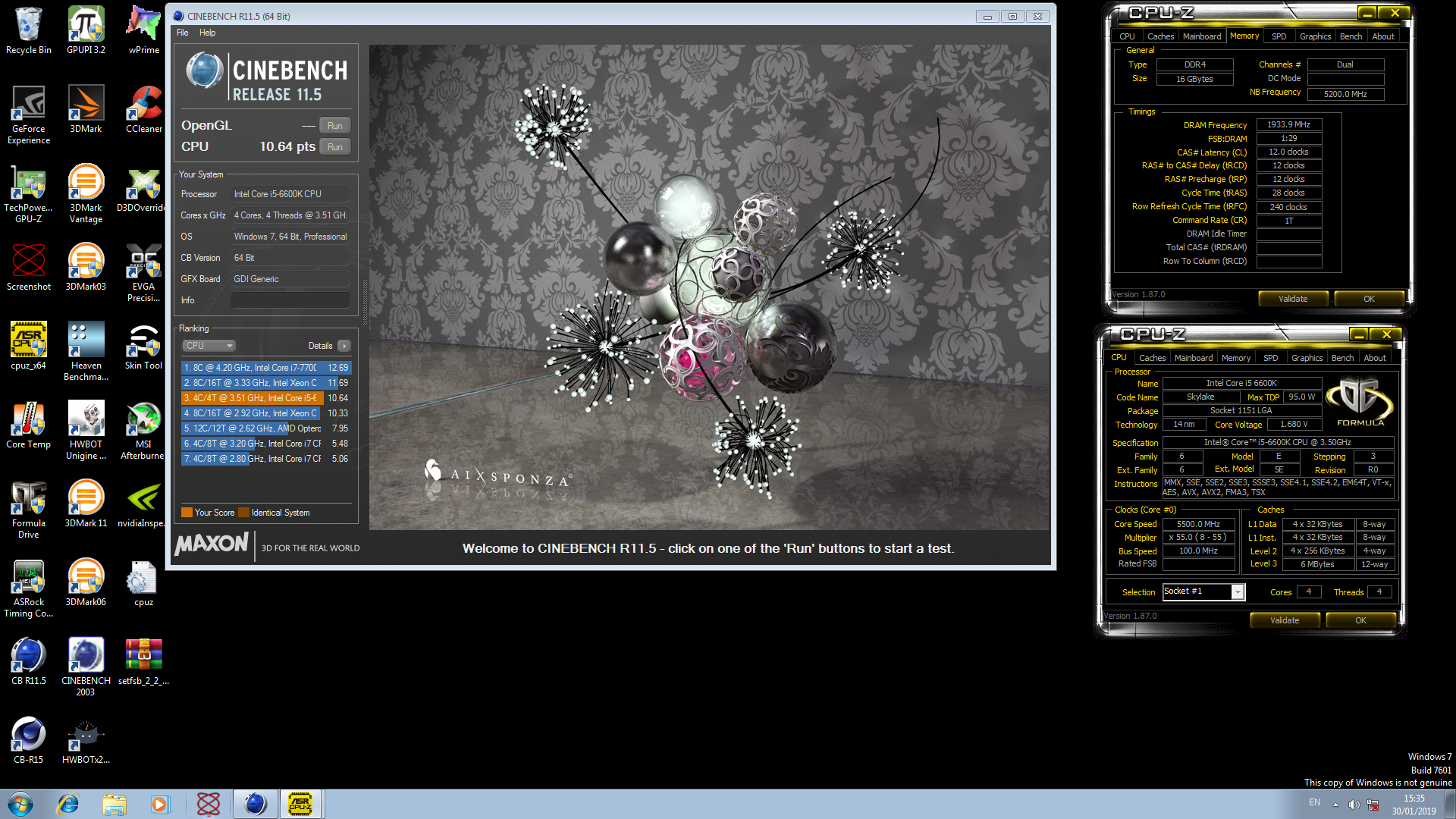This screenshot has height=819, width=1456.
Task: Open the 3DMark06 desktop shortcut
Action: click(x=86, y=582)
